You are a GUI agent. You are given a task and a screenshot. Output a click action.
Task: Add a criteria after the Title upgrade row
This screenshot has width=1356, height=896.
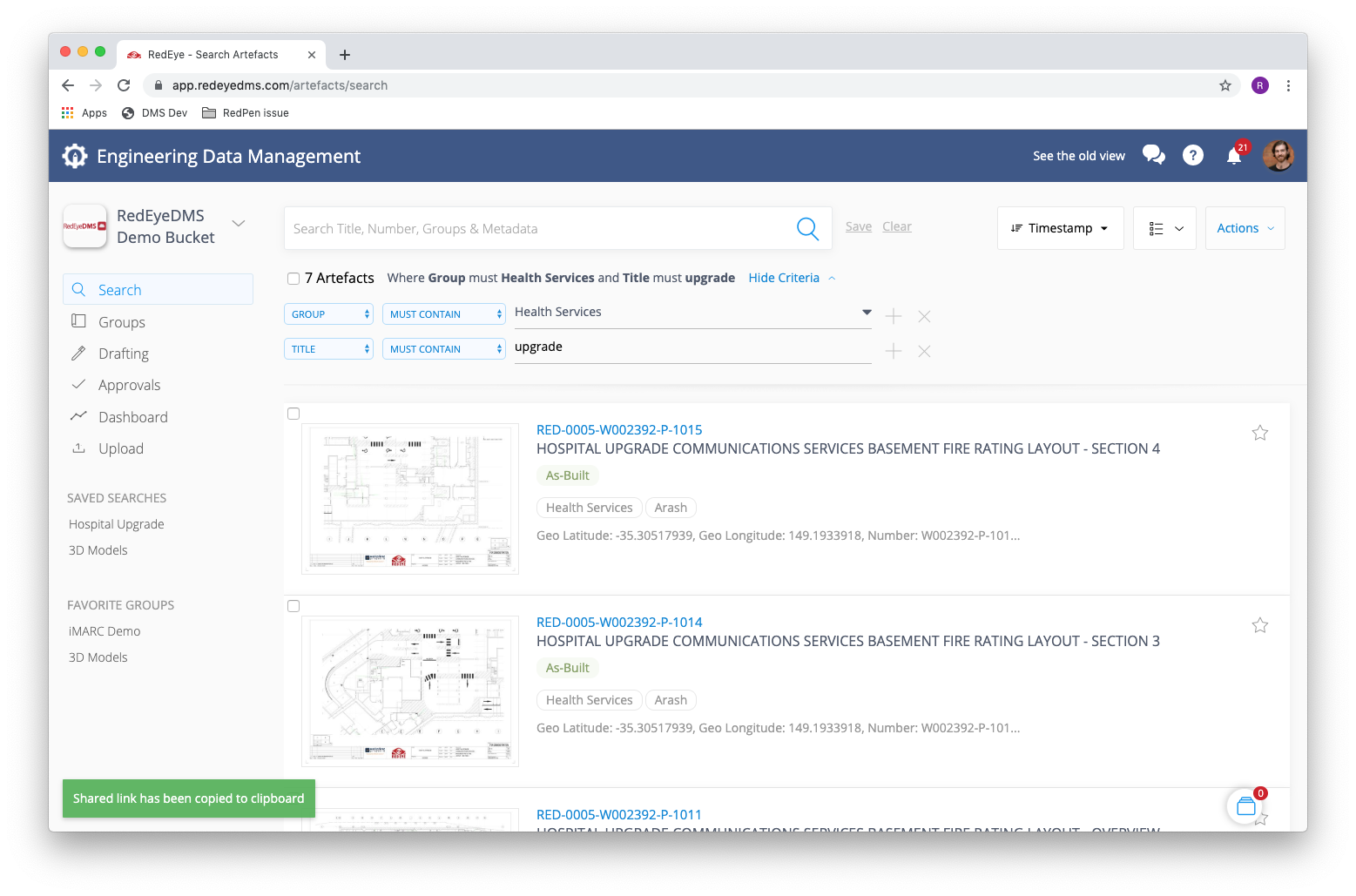point(894,351)
